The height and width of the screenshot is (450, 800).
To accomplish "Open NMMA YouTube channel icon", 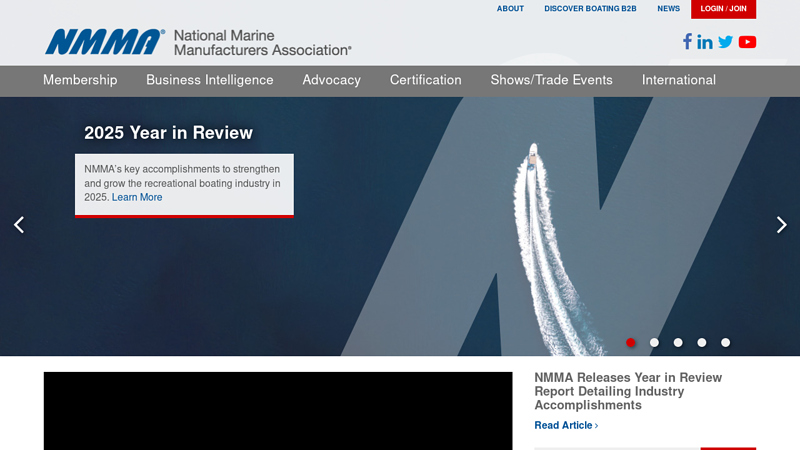I will coord(747,42).
